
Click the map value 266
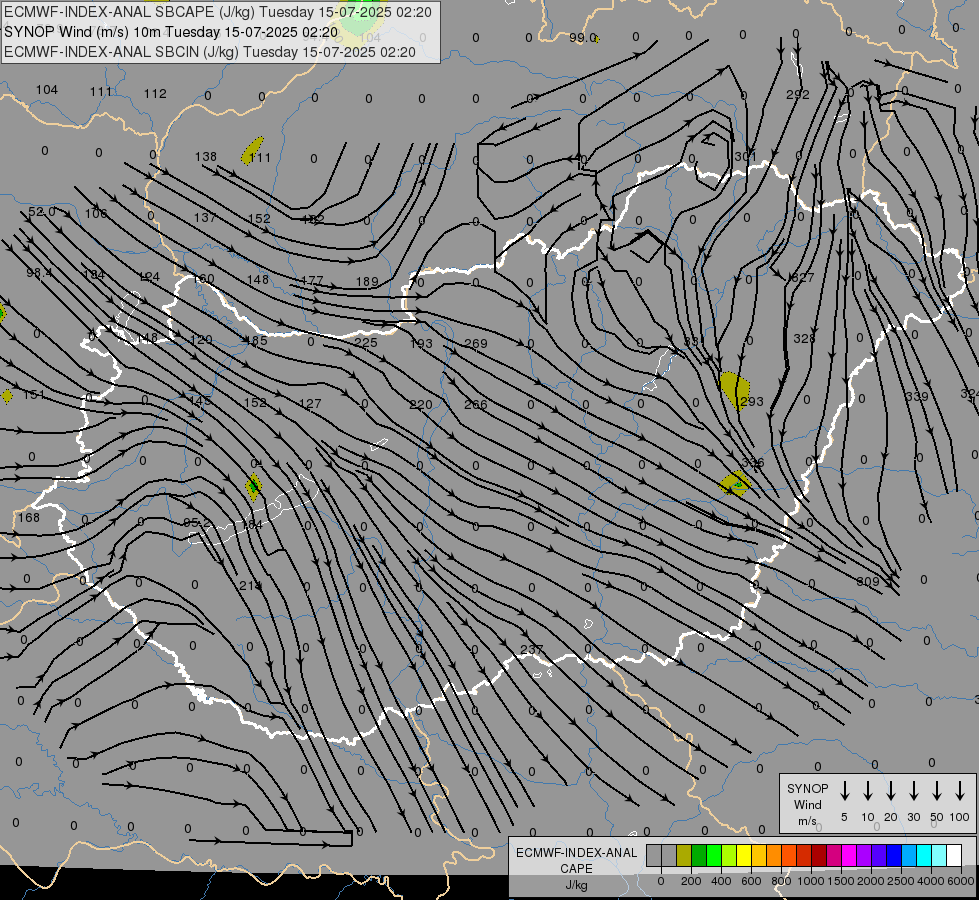coord(476,405)
